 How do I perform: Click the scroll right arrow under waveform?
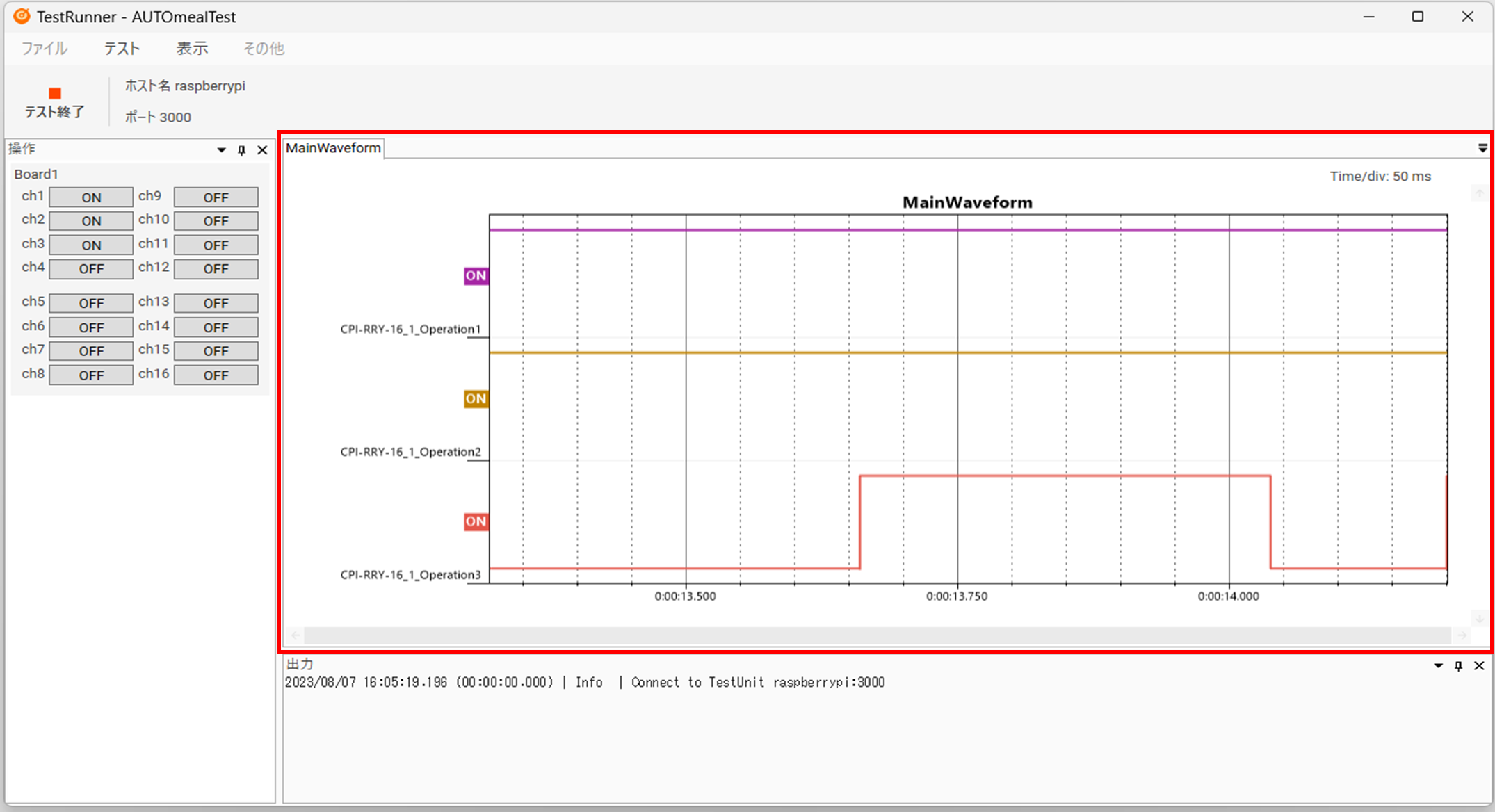pyautogui.click(x=1462, y=635)
